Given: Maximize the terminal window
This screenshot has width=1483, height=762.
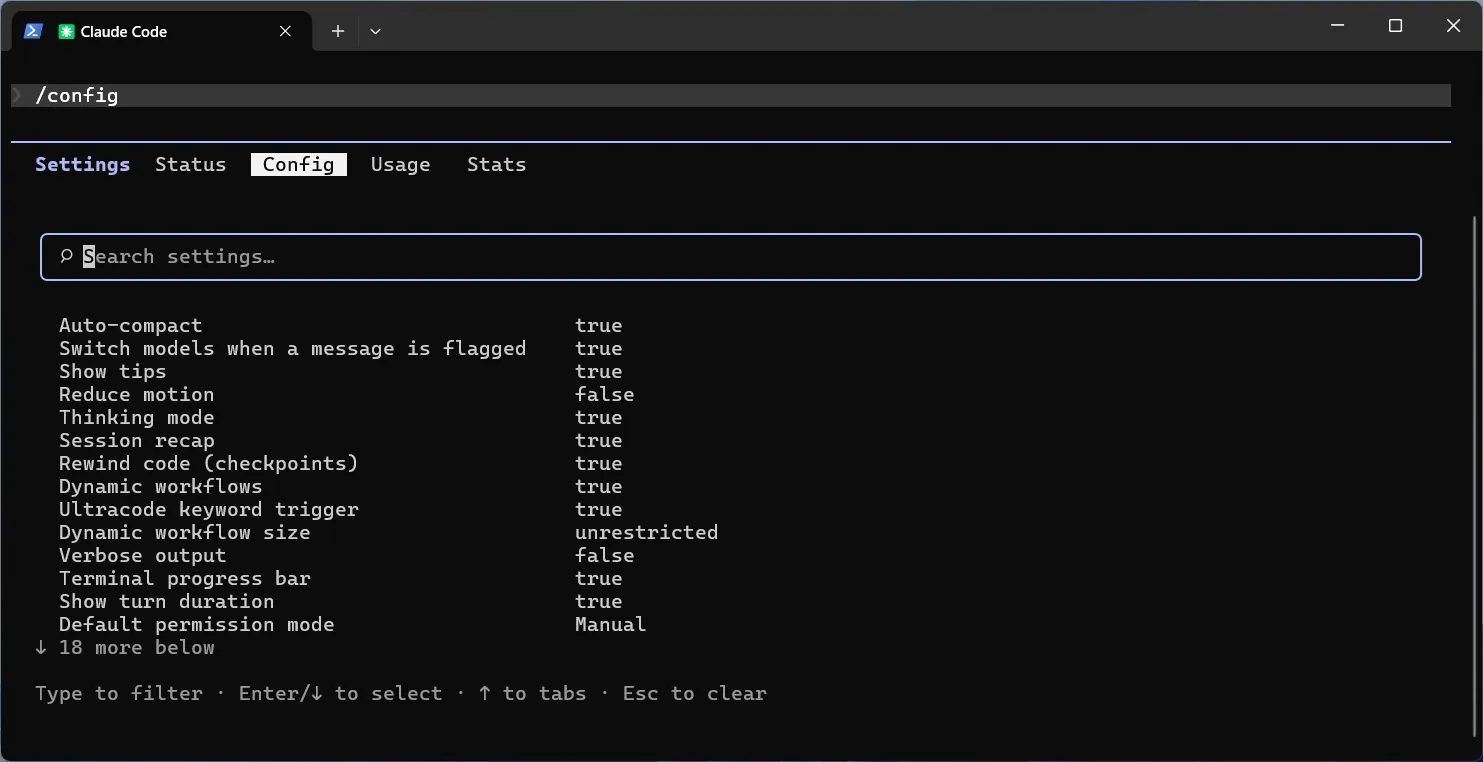Looking at the screenshot, I should point(1396,26).
